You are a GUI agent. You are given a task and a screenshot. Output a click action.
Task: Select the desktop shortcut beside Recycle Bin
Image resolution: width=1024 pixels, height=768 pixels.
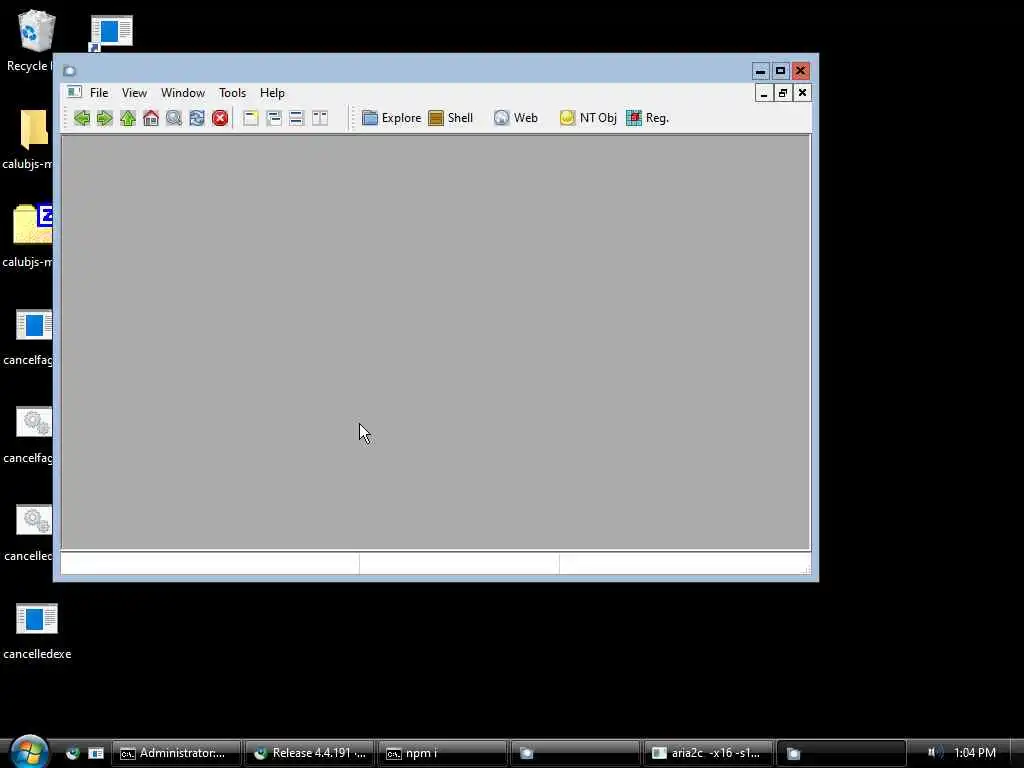(x=112, y=33)
